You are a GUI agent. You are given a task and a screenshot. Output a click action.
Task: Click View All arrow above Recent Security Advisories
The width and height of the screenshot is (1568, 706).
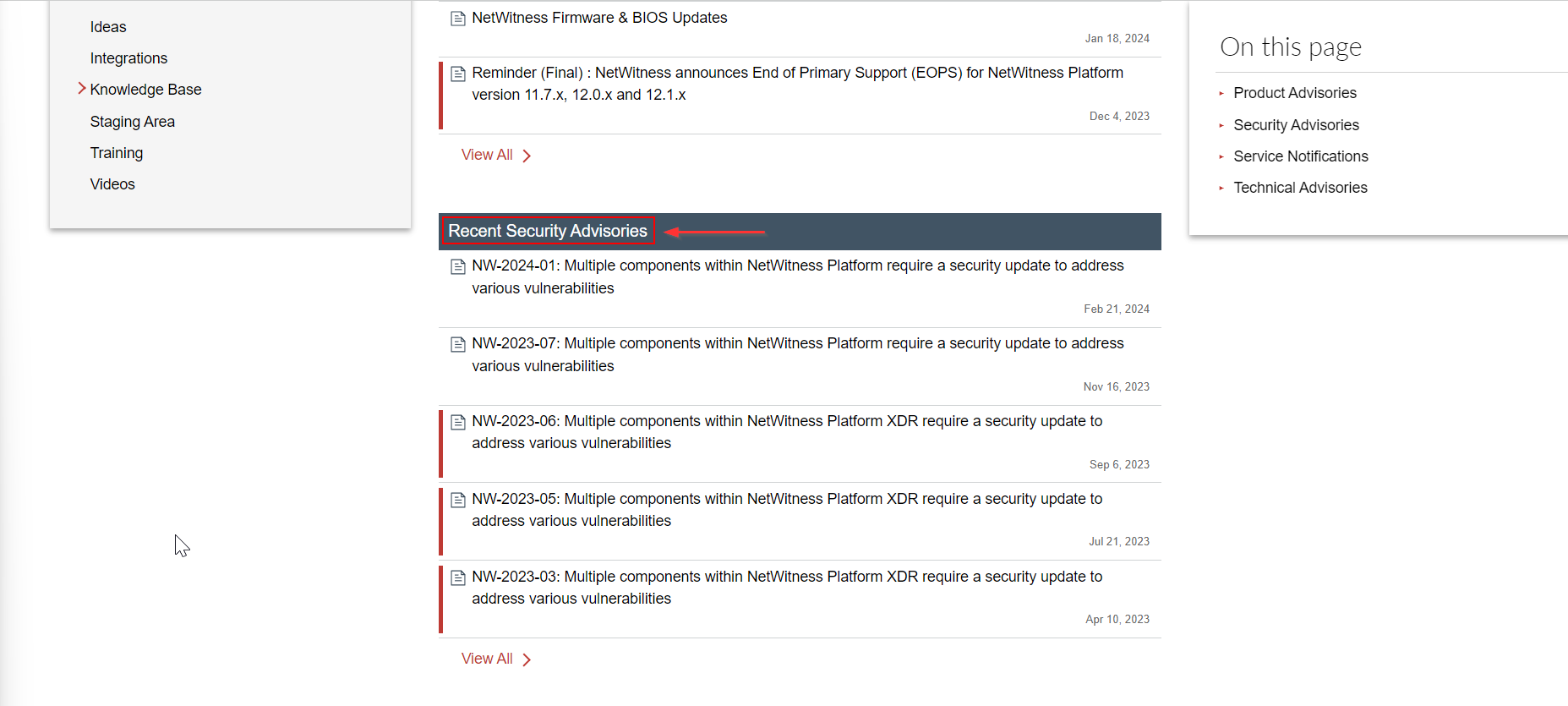527,156
